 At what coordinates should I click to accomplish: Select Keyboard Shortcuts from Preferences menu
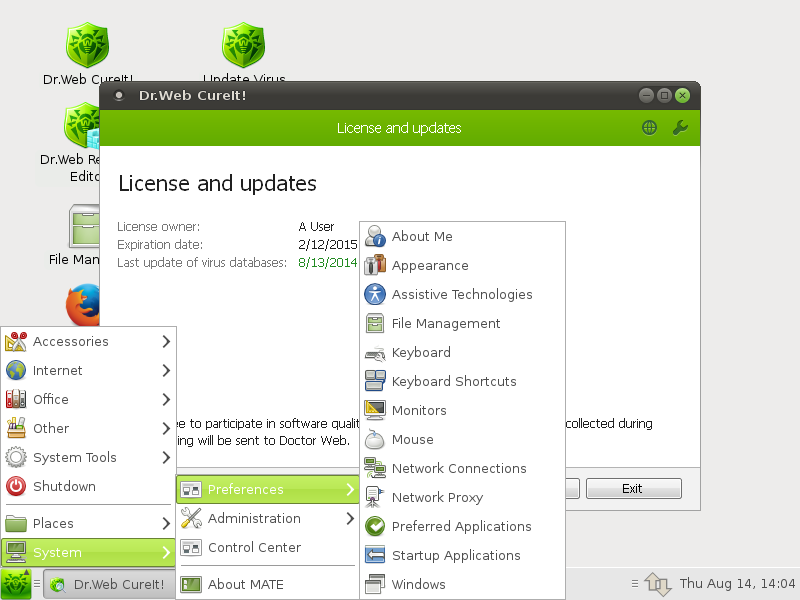[453, 382]
